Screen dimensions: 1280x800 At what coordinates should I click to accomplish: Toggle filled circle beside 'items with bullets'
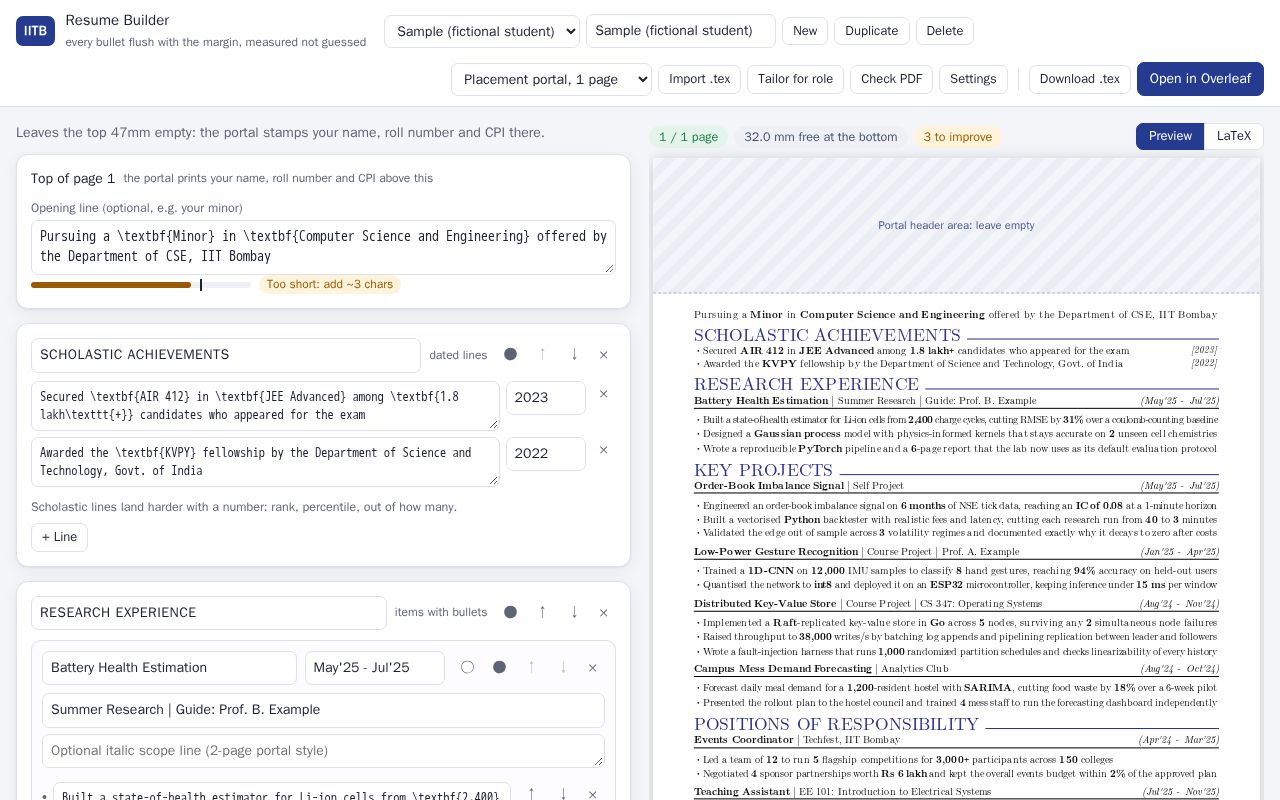point(510,613)
